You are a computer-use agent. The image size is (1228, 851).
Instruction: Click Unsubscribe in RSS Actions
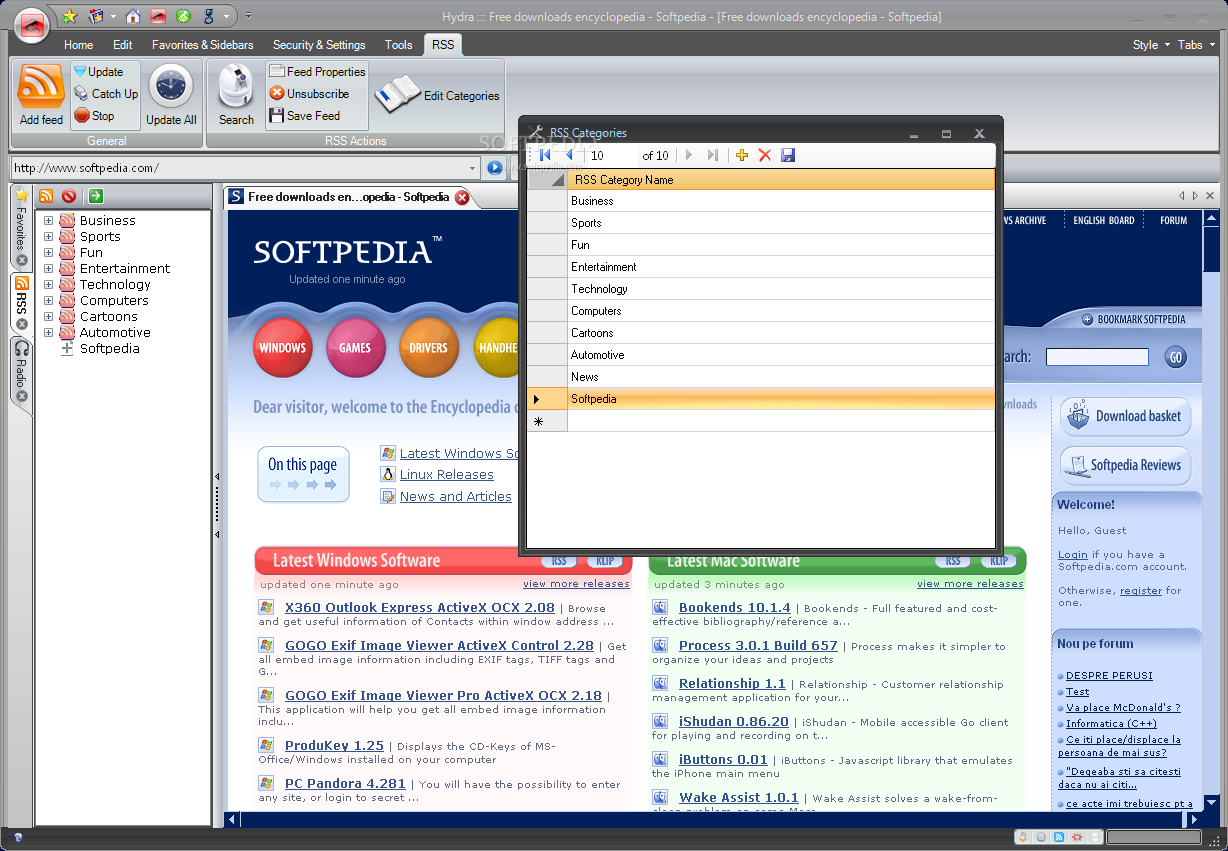point(309,94)
